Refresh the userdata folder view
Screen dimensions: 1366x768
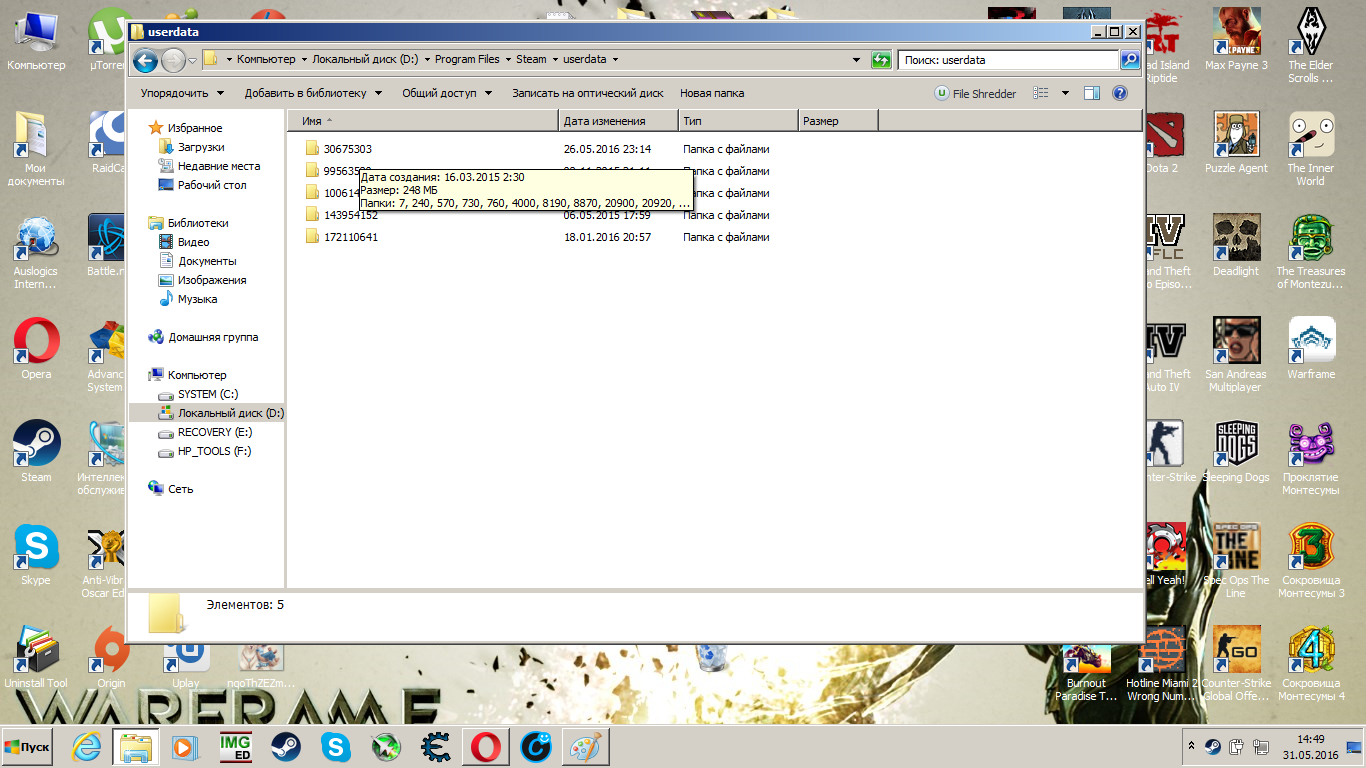pos(881,60)
